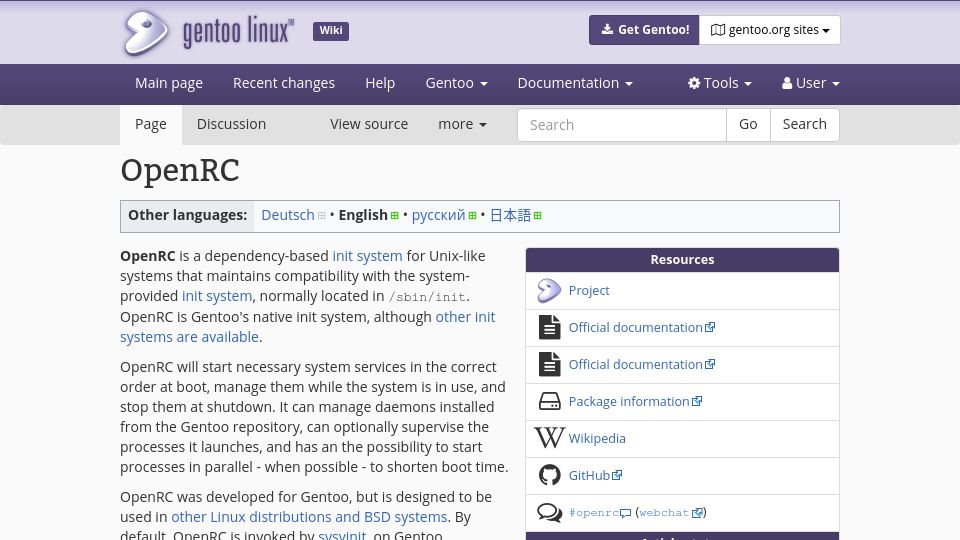The width and height of the screenshot is (960, 540).
Task: Expand the Documentation navbar dropdown
Action: point(575,83)
